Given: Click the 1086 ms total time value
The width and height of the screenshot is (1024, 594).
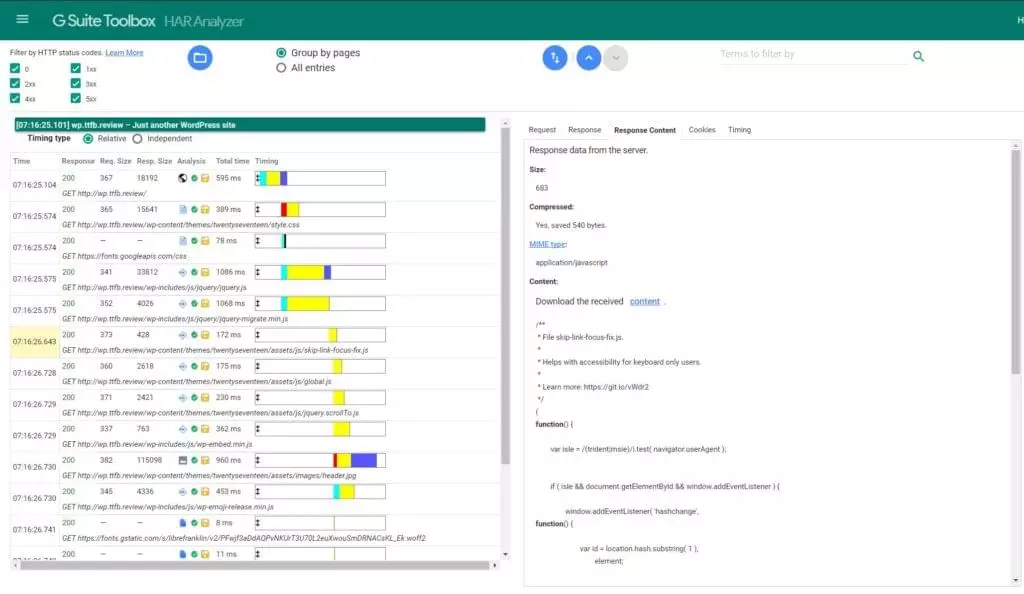Looking at the screenshot, I should [x=231, y=272].
